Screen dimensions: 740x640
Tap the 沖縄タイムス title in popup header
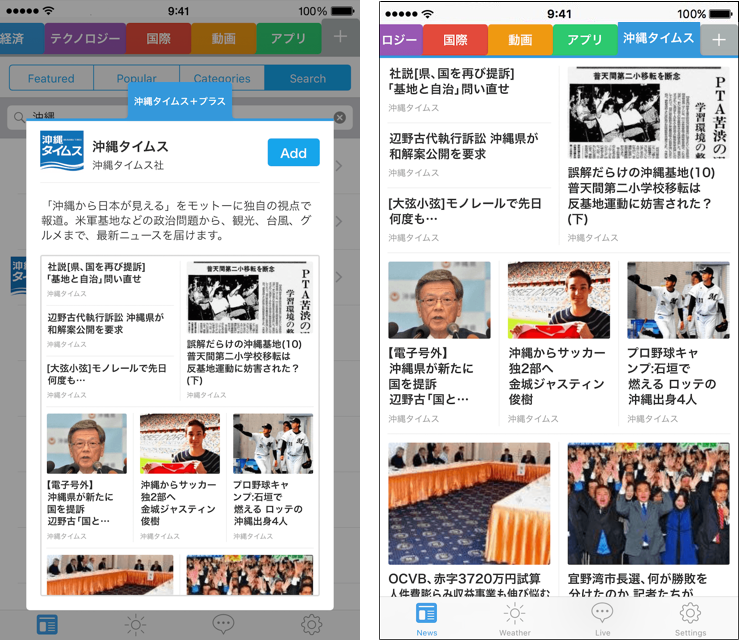130,146
